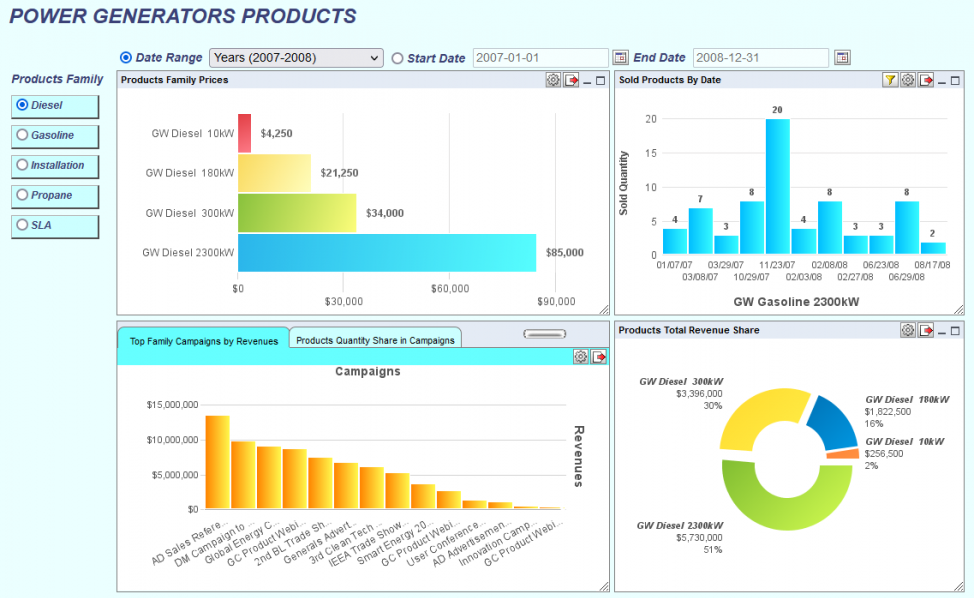Click the GW Diesel 2300kW blue price bar
This screenshot has width=974, height=598.
click(386, 252)
